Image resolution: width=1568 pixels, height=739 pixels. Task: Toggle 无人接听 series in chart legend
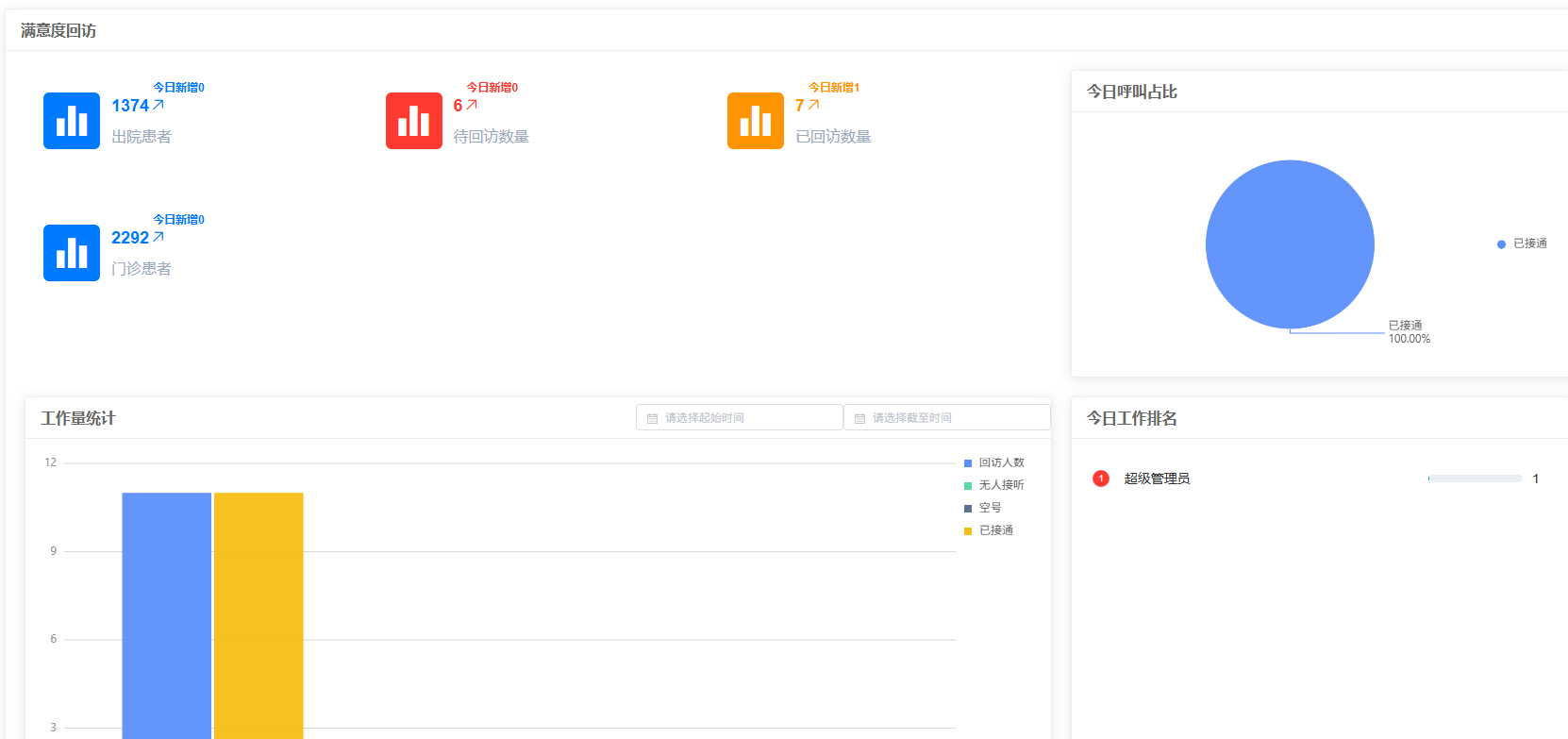(x=993, y=485)
